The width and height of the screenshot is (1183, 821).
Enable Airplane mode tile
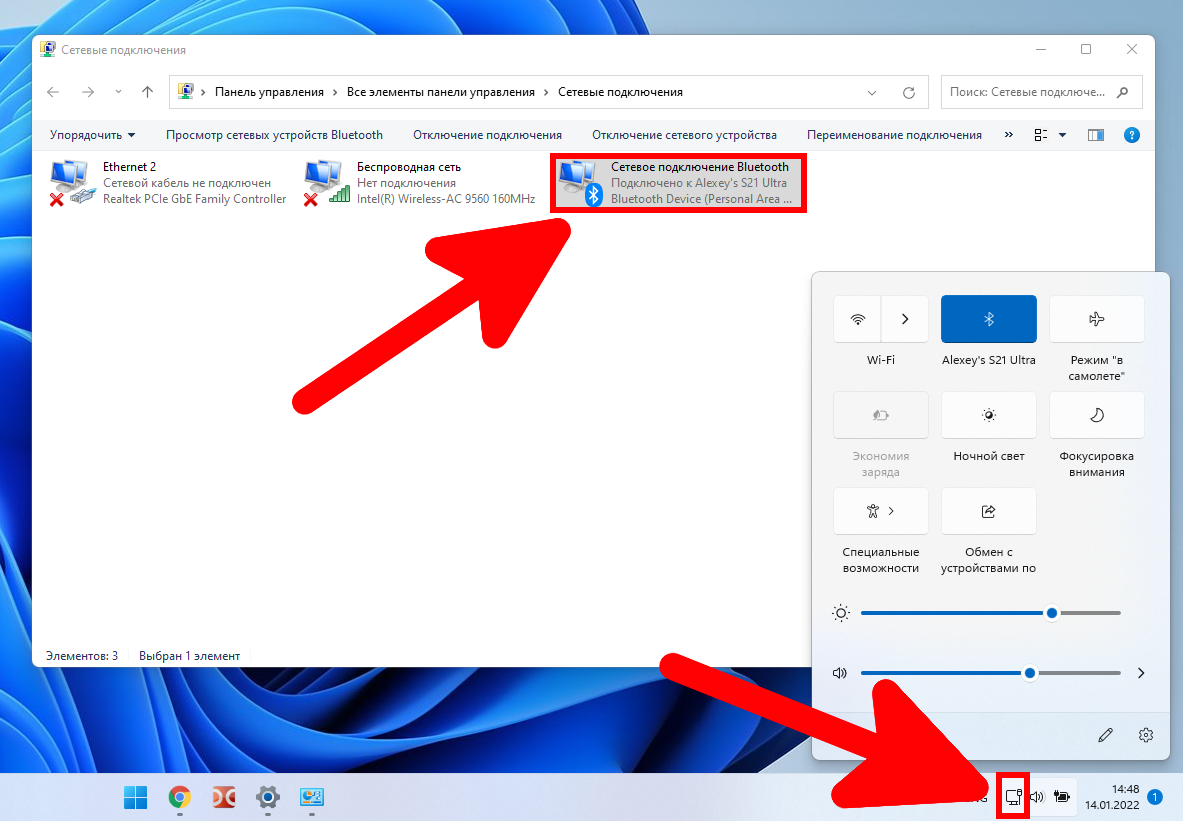(x=1096, y=319)
